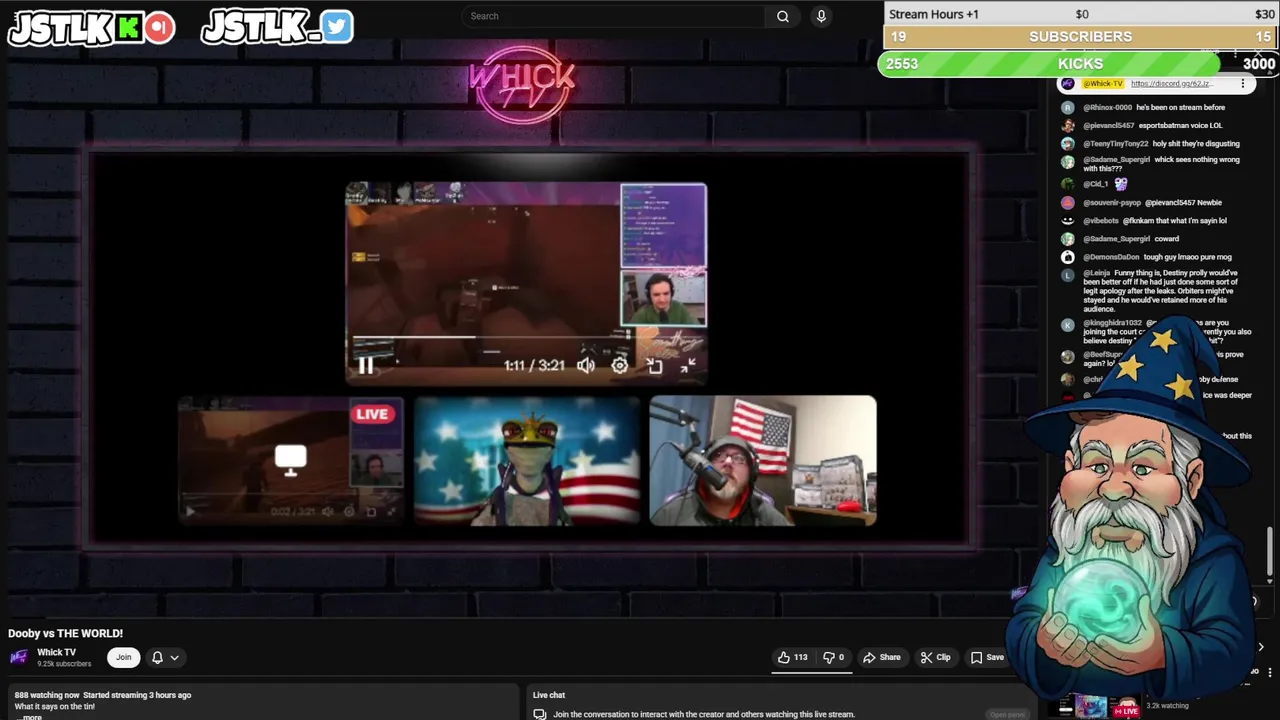This screenshot has height=720, width=1280.
Task: Click the chat bubble icon in join prompt
Action: (x=540, y=714)
